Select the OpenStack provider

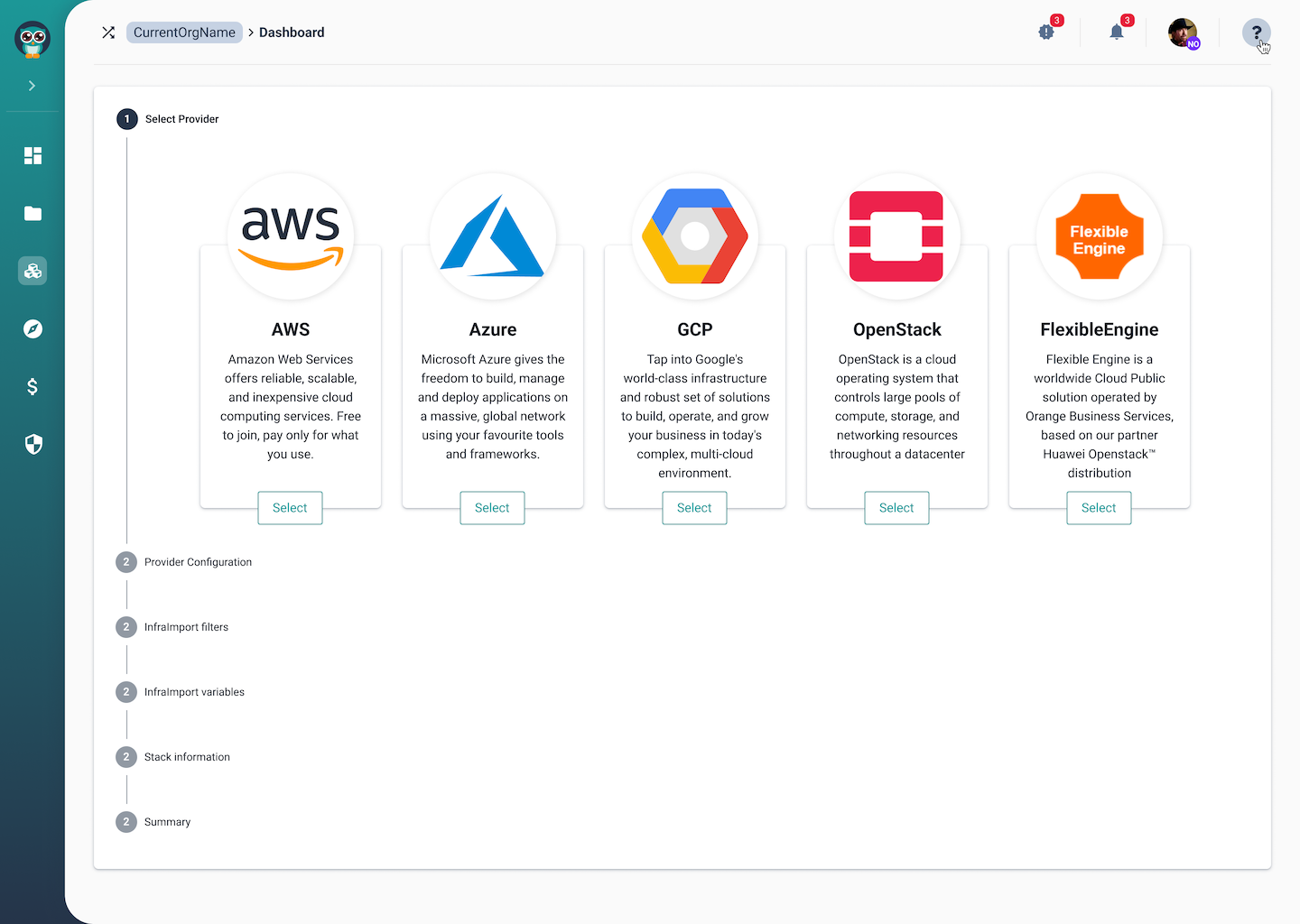tap(896, 508)
